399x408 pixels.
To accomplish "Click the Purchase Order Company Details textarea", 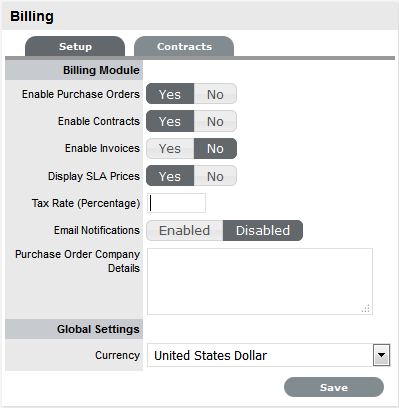I will [260, 281].
